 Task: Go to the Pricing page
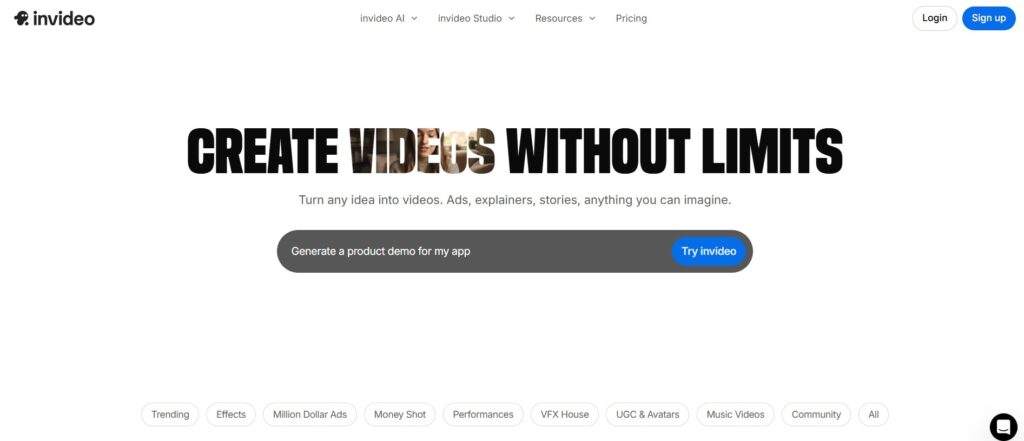pos(631,18)
